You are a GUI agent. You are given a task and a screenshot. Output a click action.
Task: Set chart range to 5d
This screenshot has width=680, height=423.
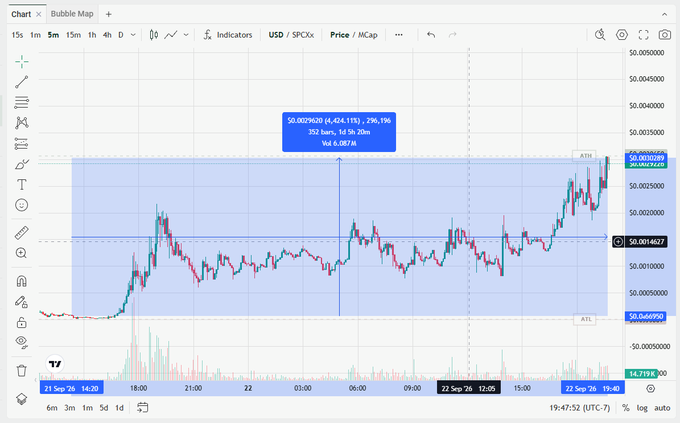(x=104, y=408)
